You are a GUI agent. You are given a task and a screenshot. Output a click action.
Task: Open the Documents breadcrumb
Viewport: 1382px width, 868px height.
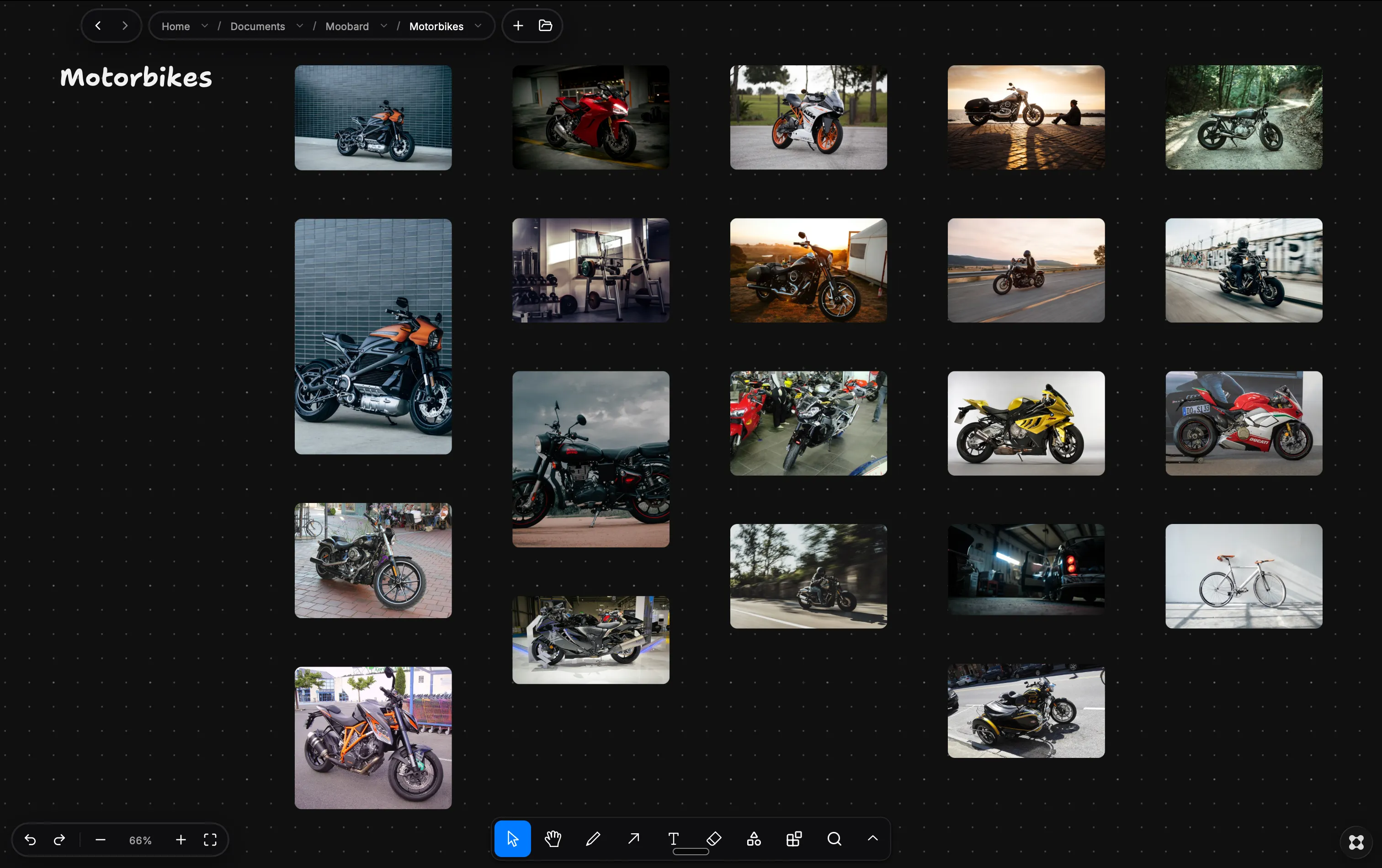coord(258,26)
